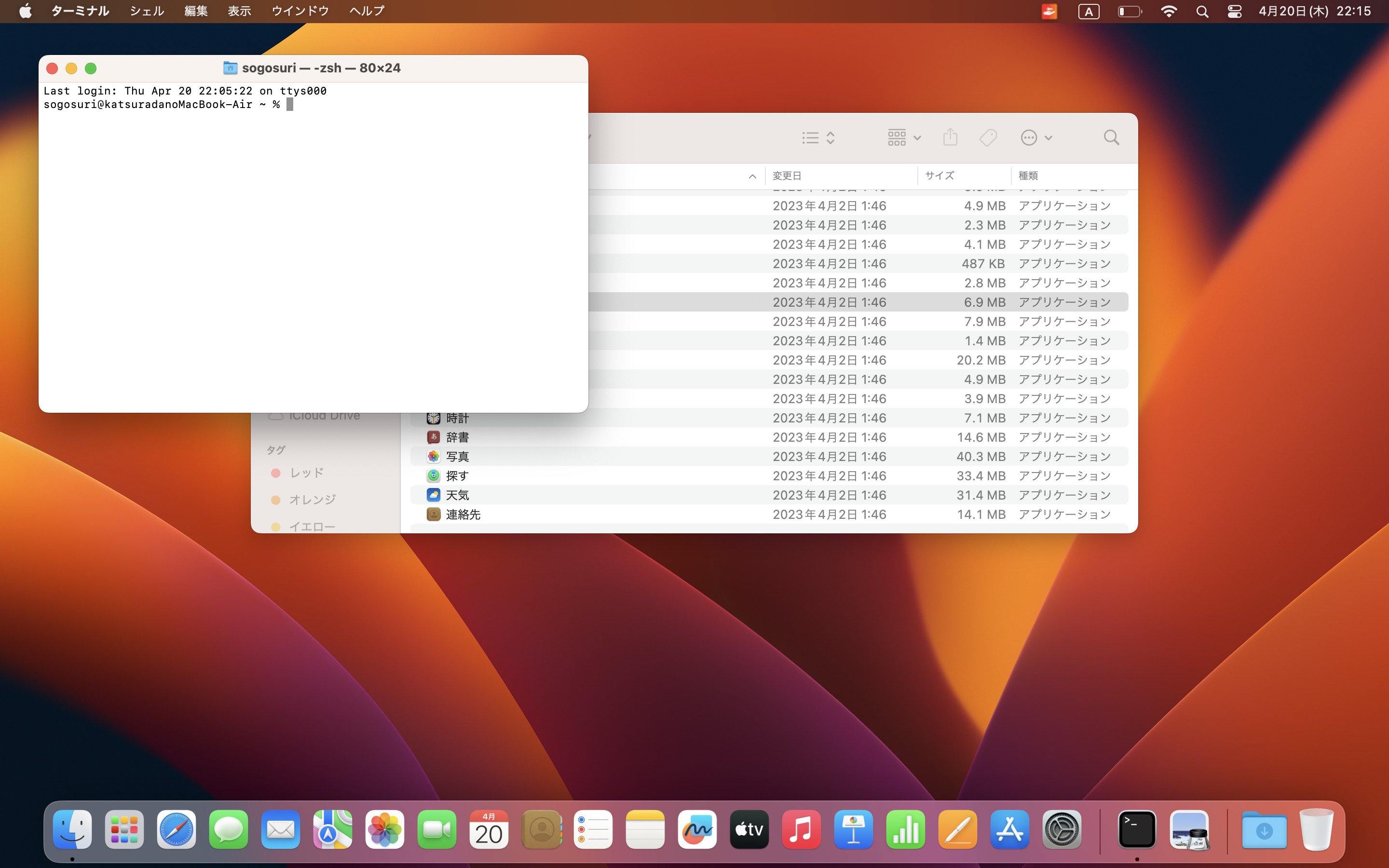Screen dimensions: 1389x868
Task: Click the red menu bar app icon
Action: click(1049, 12)
